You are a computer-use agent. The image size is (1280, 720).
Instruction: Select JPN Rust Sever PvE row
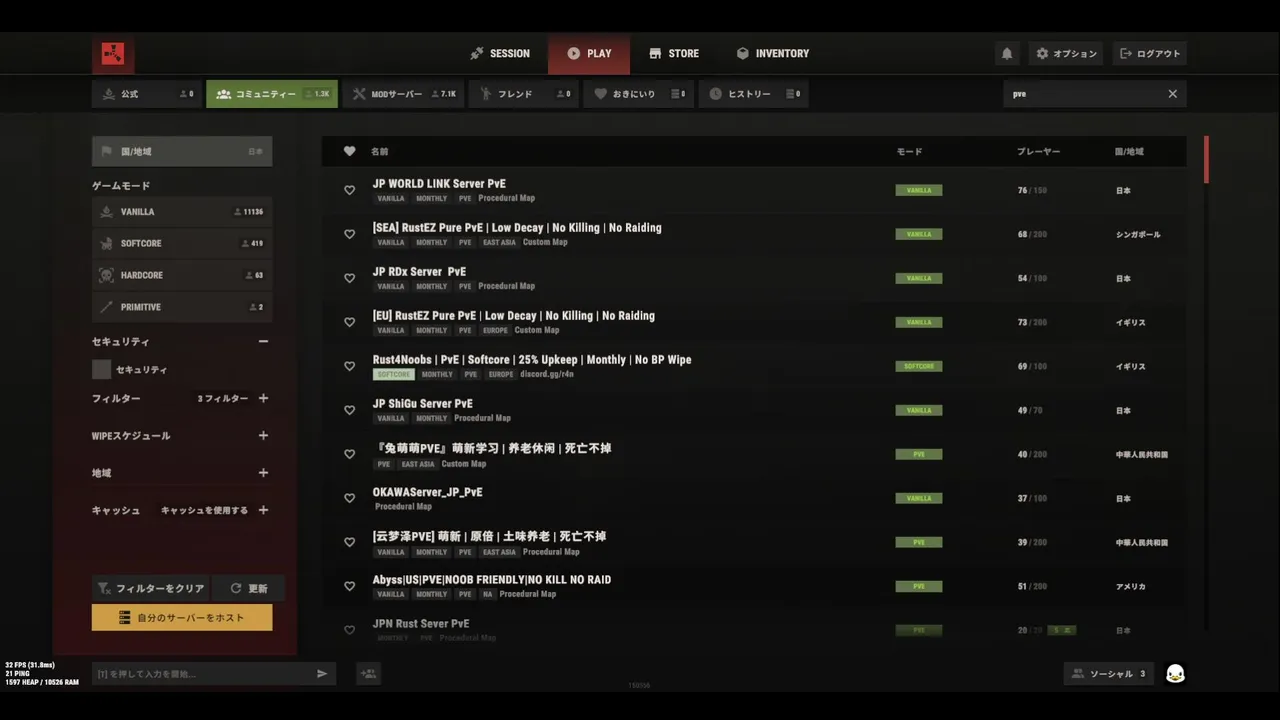coord(754,629)
